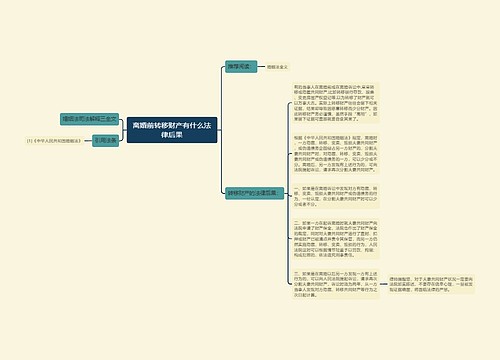500x360 pixels.
Task: Select the note beginning 一、如果是在离婚诉讼中
Action: (x=336, y=196)
